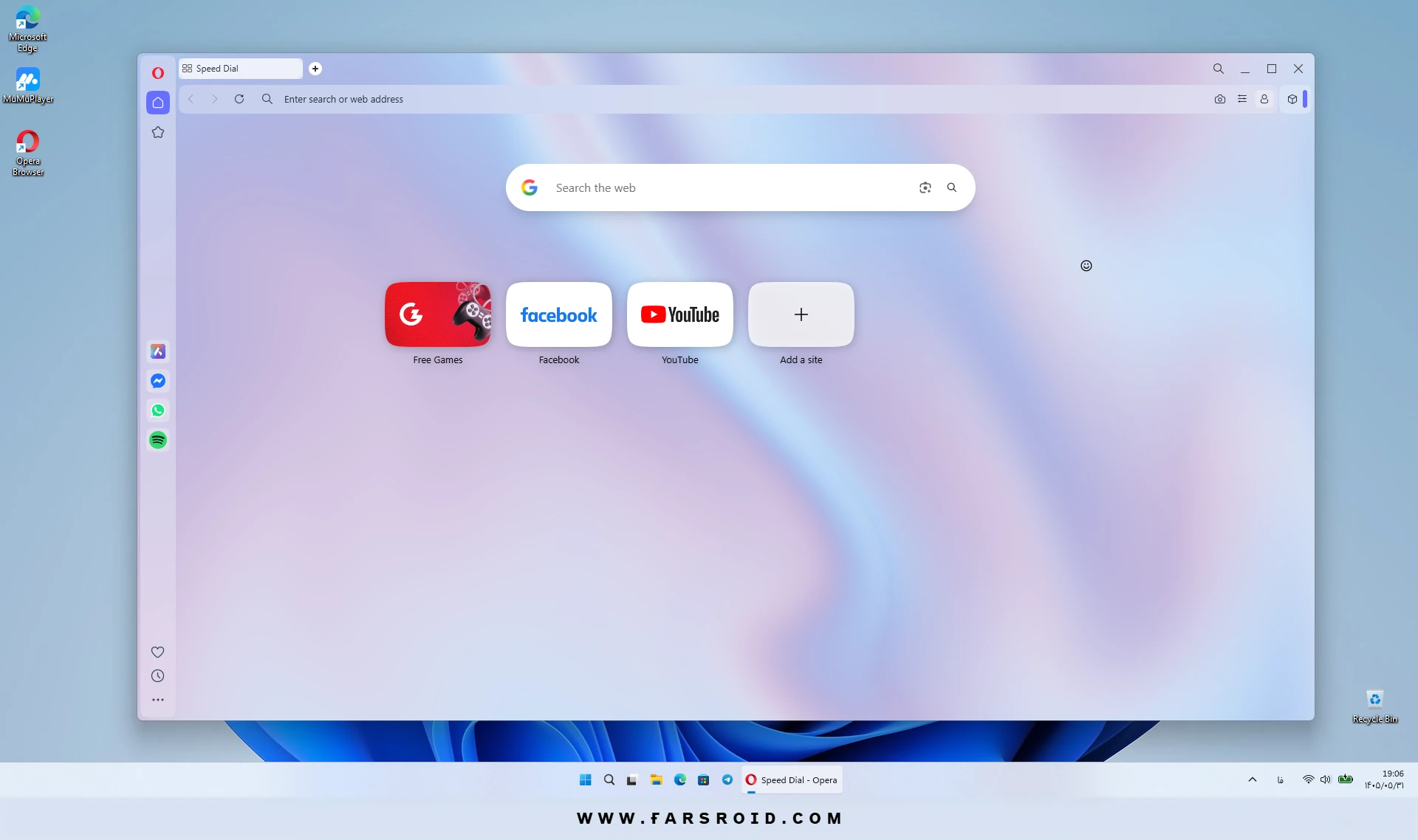Open WhatsApp from the sidebar
The height and width of the screenshot is (840, 1418).
pos(158,410)
